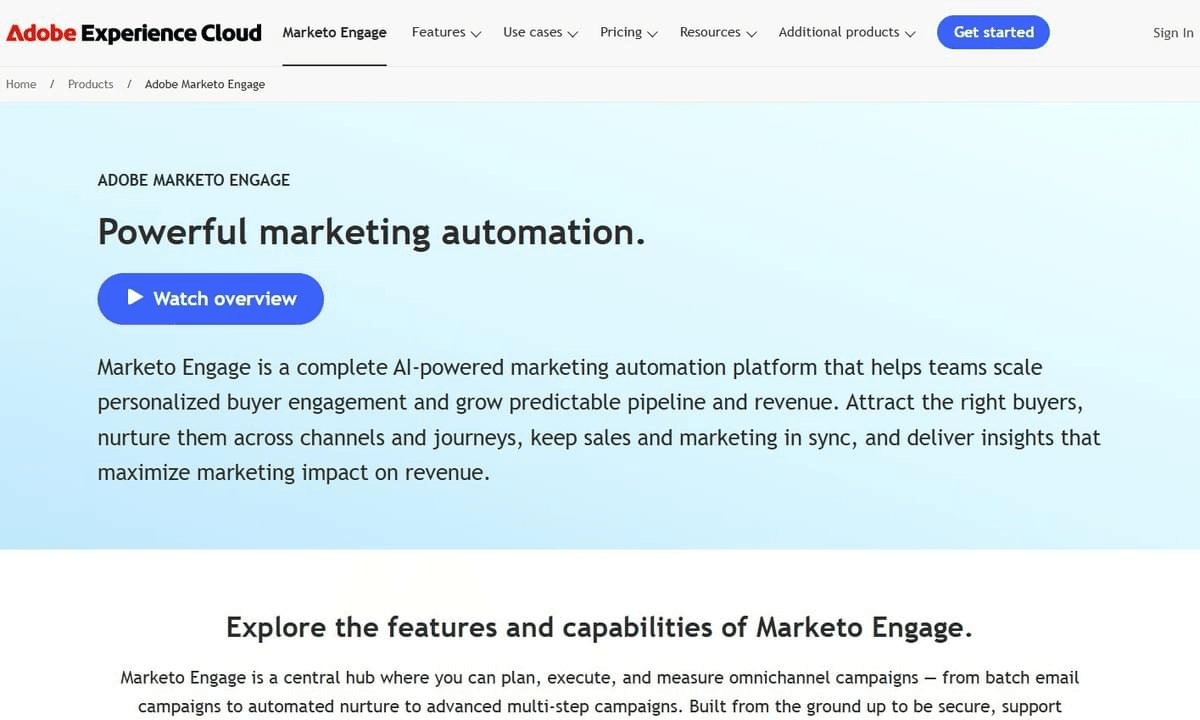The image size is (1200, 720).
Task: Expand the Resources menu
Action: tap(718, 32)
